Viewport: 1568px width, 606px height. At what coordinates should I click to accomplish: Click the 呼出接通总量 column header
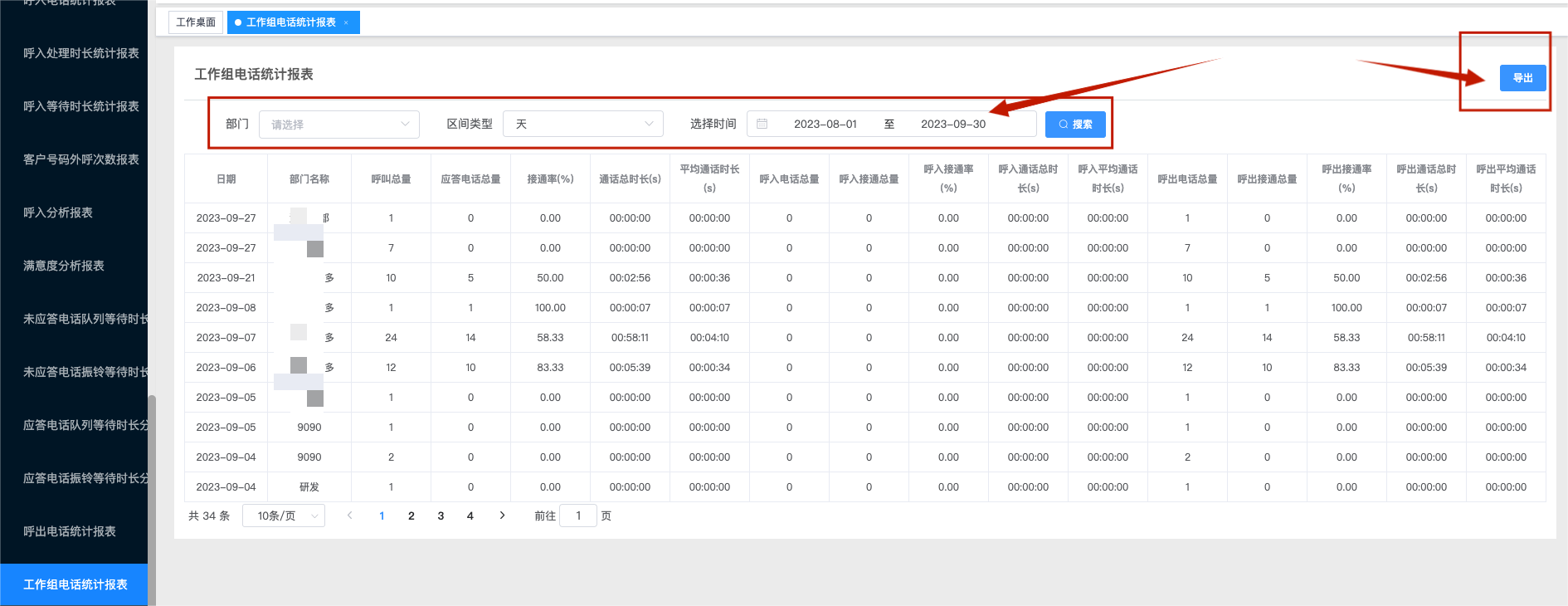tap(1267, 178)
